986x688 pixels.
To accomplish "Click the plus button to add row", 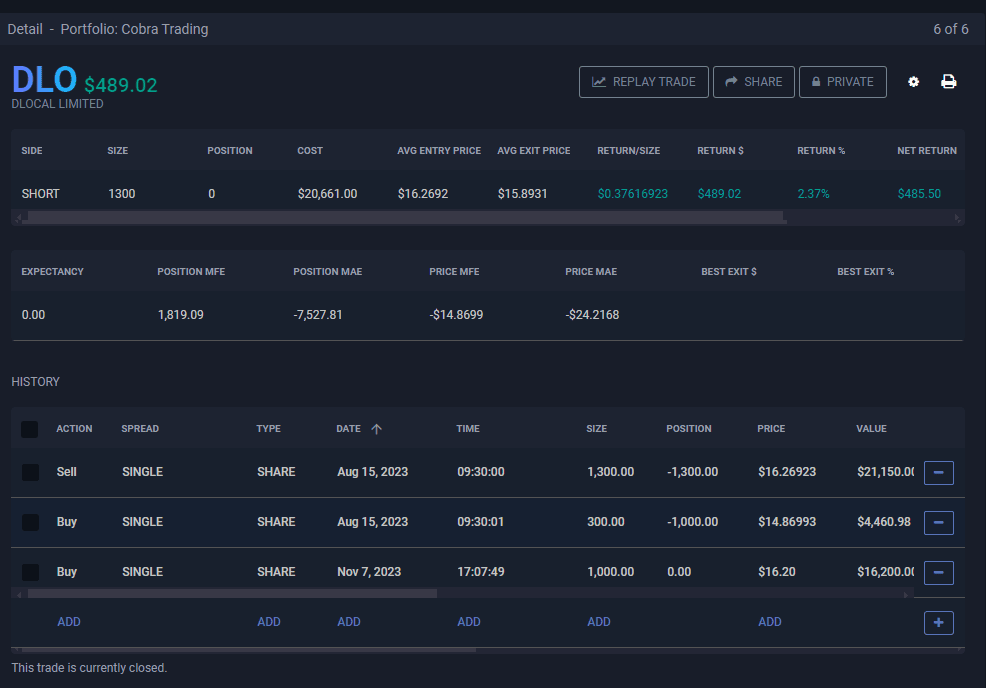I will pyautogui.click(x=938, y=622).
